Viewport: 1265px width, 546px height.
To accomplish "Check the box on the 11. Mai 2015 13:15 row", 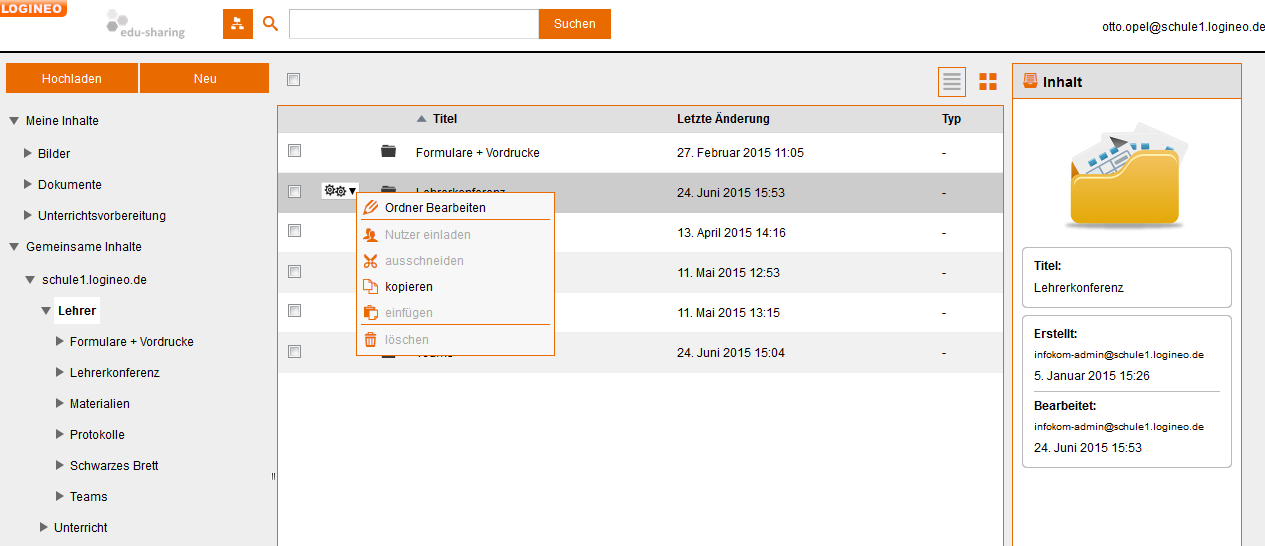I will [x=294, y=311].
